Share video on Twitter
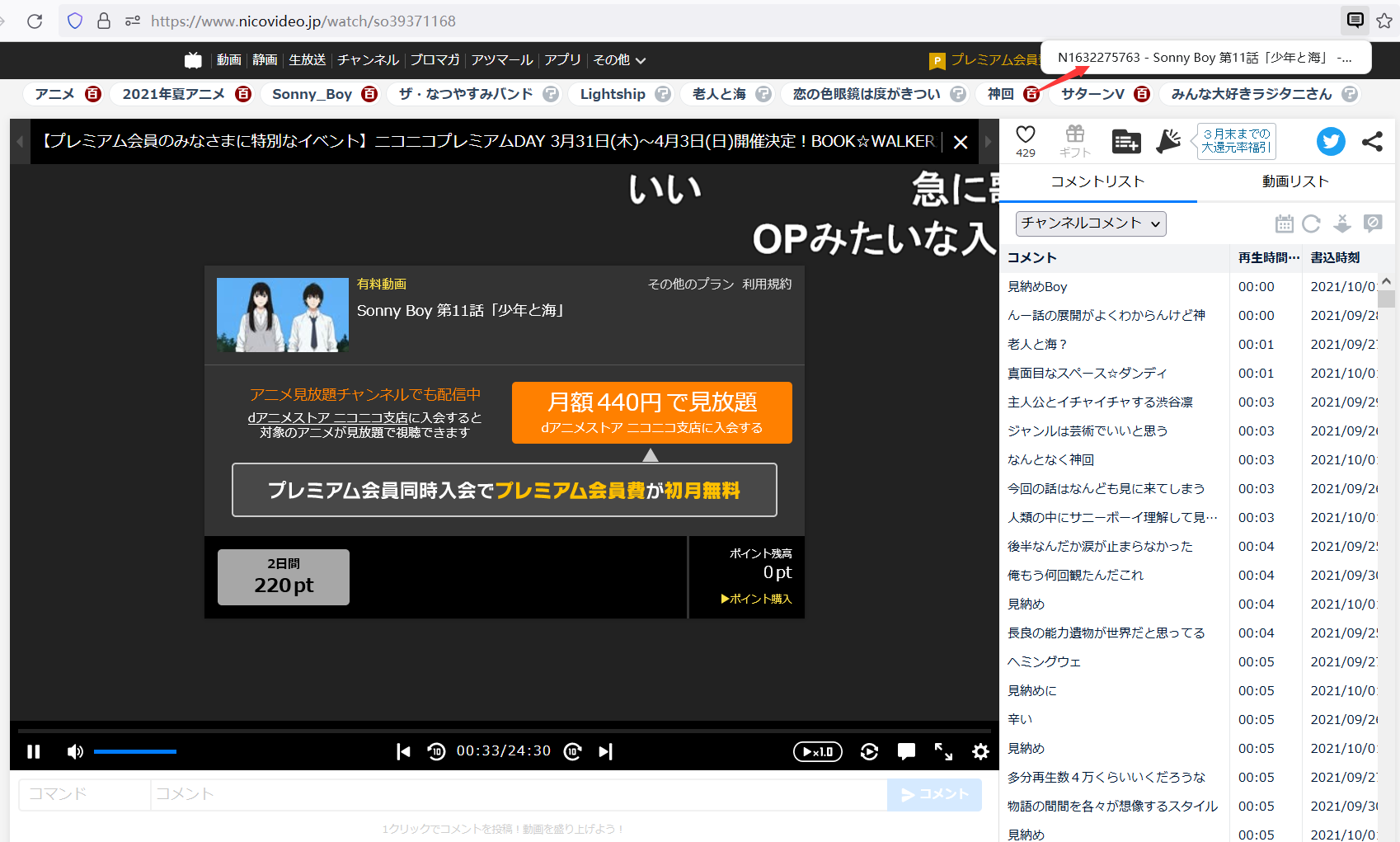Screen dimensions: 1400x842 point(1331,141)
